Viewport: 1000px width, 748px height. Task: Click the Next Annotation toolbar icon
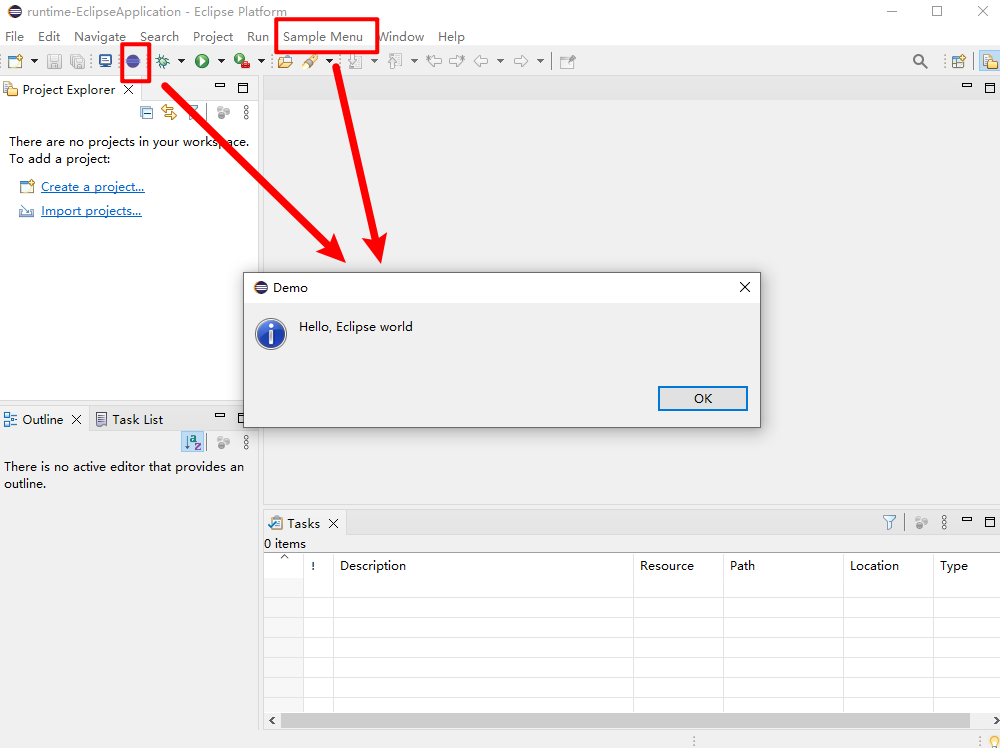tap(355, 61)
